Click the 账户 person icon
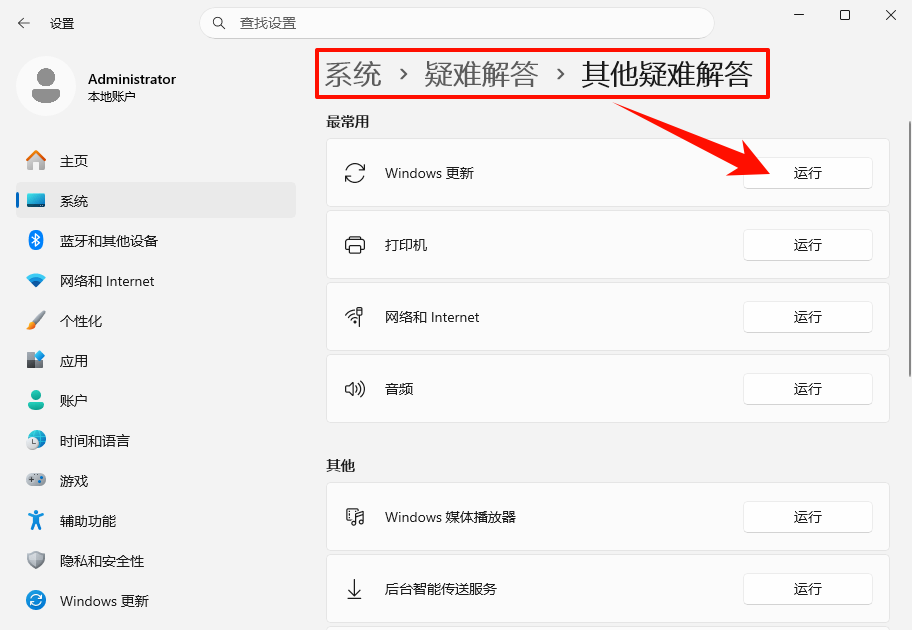 (x=36, y=400)
